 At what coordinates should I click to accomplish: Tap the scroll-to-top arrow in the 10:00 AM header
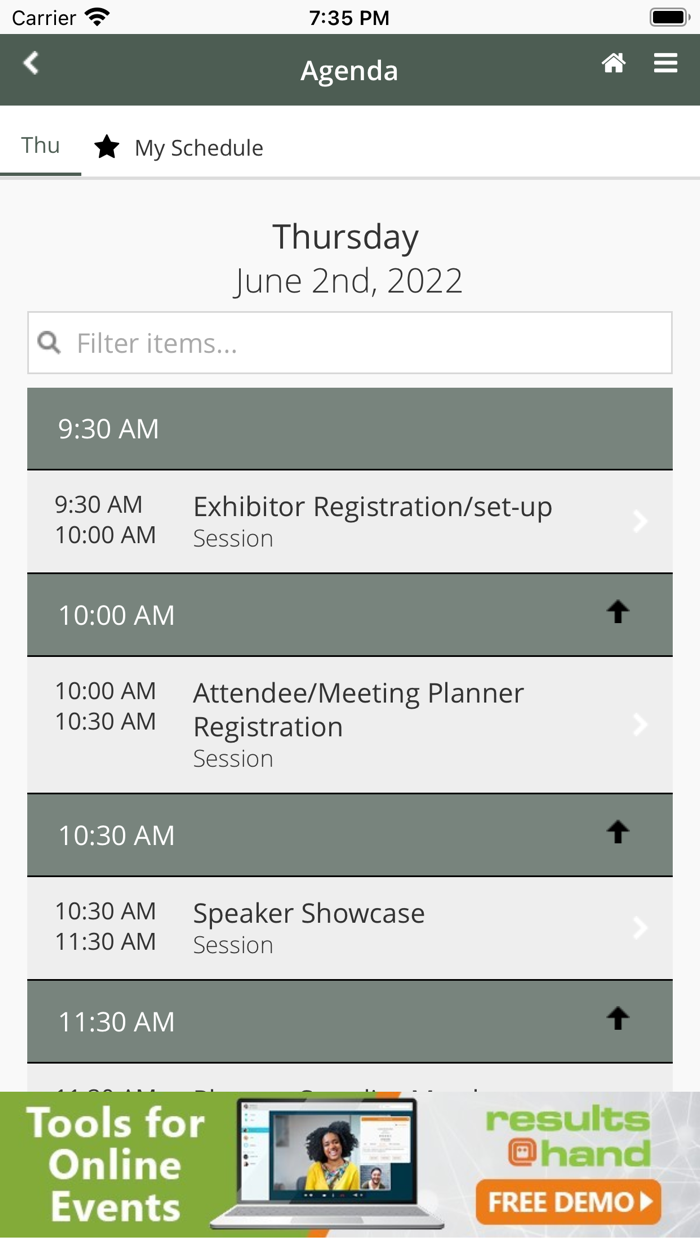[x=619, y=611]
